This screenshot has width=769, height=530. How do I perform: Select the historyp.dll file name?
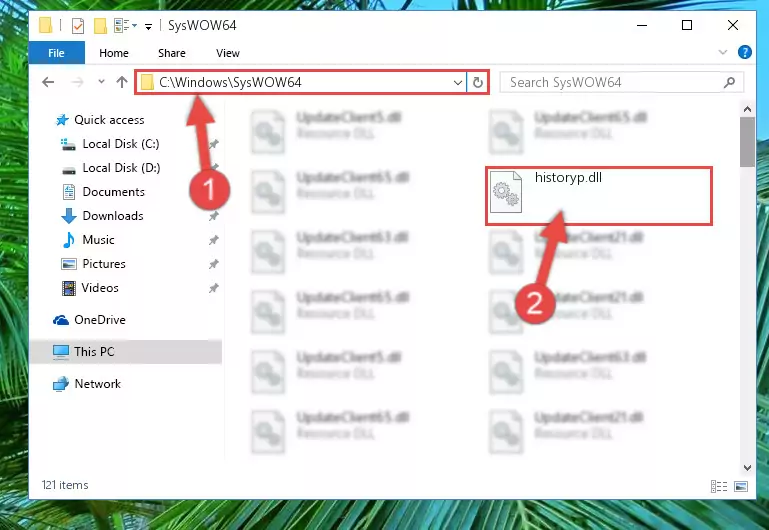[568, 177]
